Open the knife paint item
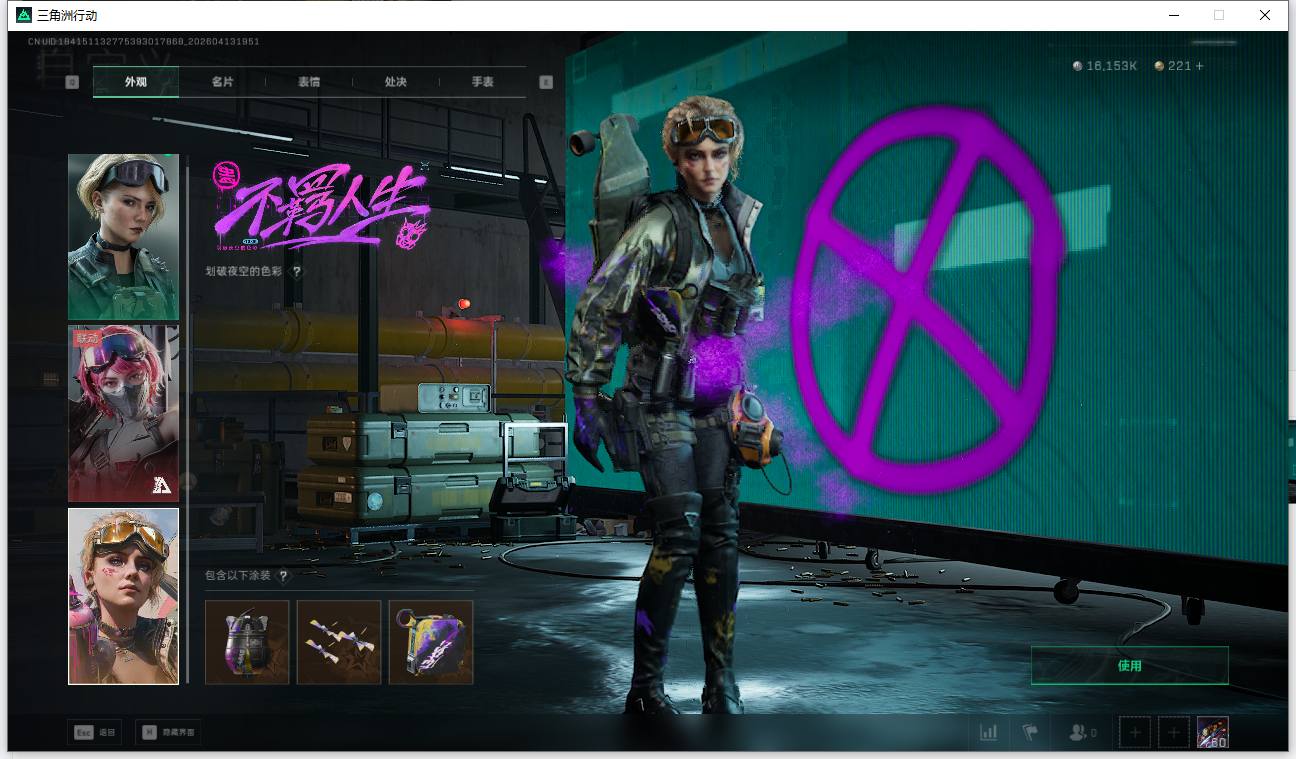This screenshot has height=759, width=1296. point(339,642)
